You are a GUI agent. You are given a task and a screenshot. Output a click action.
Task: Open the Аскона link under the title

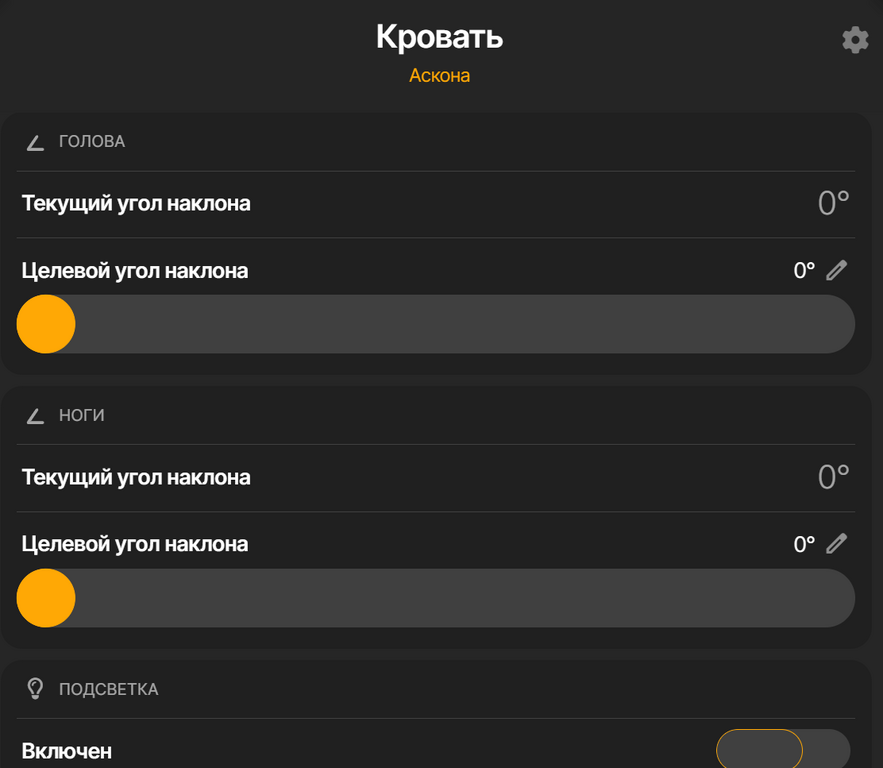point(439,76)
